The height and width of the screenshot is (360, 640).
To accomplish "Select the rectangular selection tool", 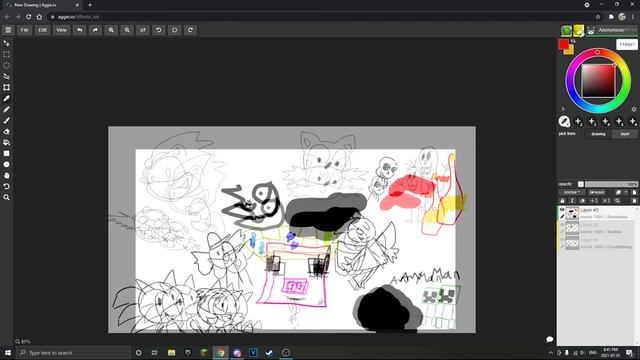I will tap(7, 54).
